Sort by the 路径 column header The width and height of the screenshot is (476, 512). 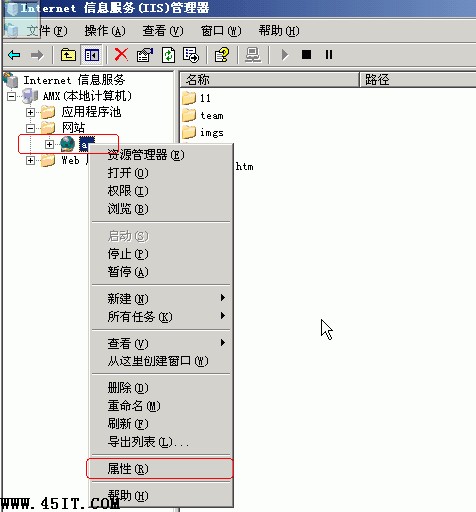coord(418,80)
